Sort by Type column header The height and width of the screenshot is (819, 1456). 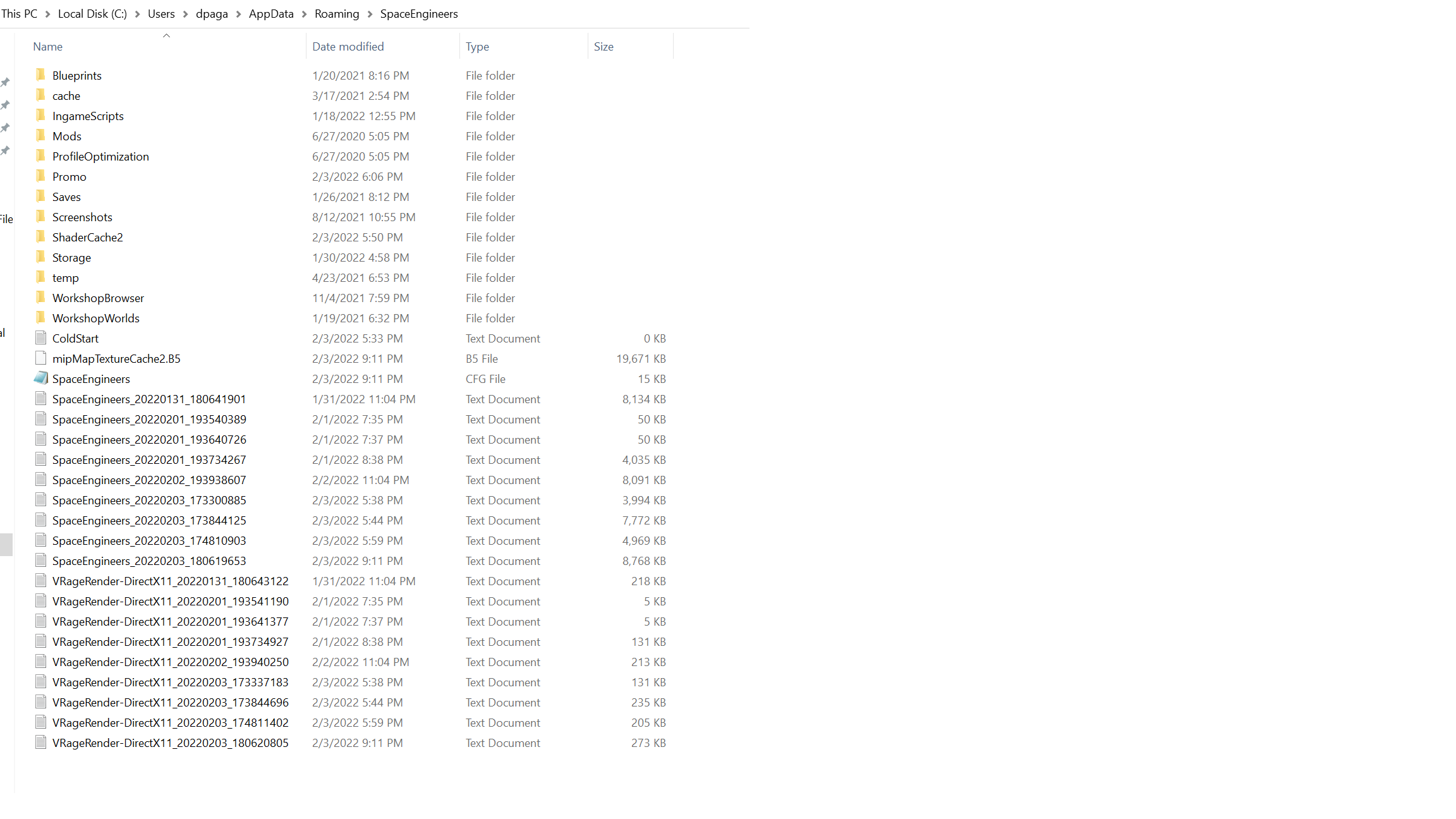click(477, 47)
